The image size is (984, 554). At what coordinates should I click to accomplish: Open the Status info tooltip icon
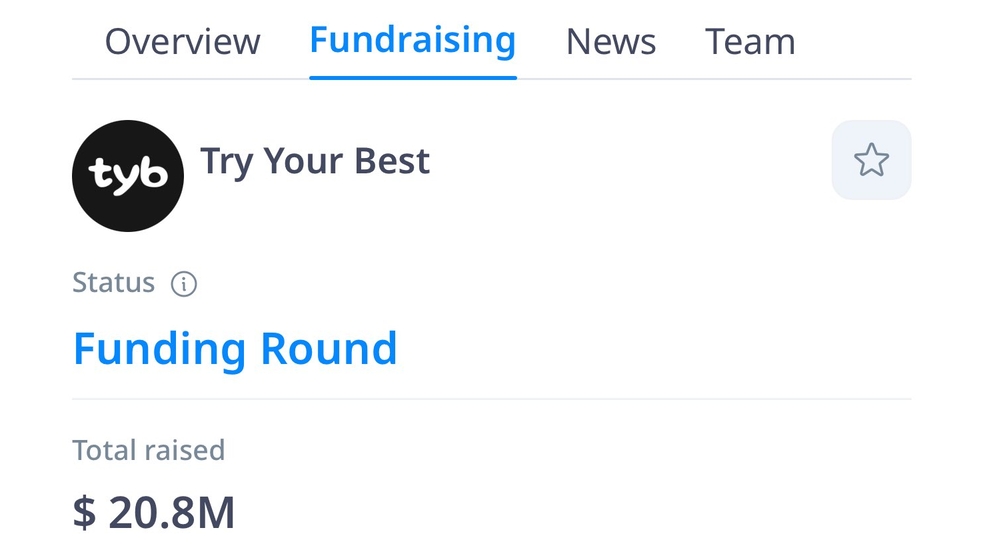[x=184, y=284]
